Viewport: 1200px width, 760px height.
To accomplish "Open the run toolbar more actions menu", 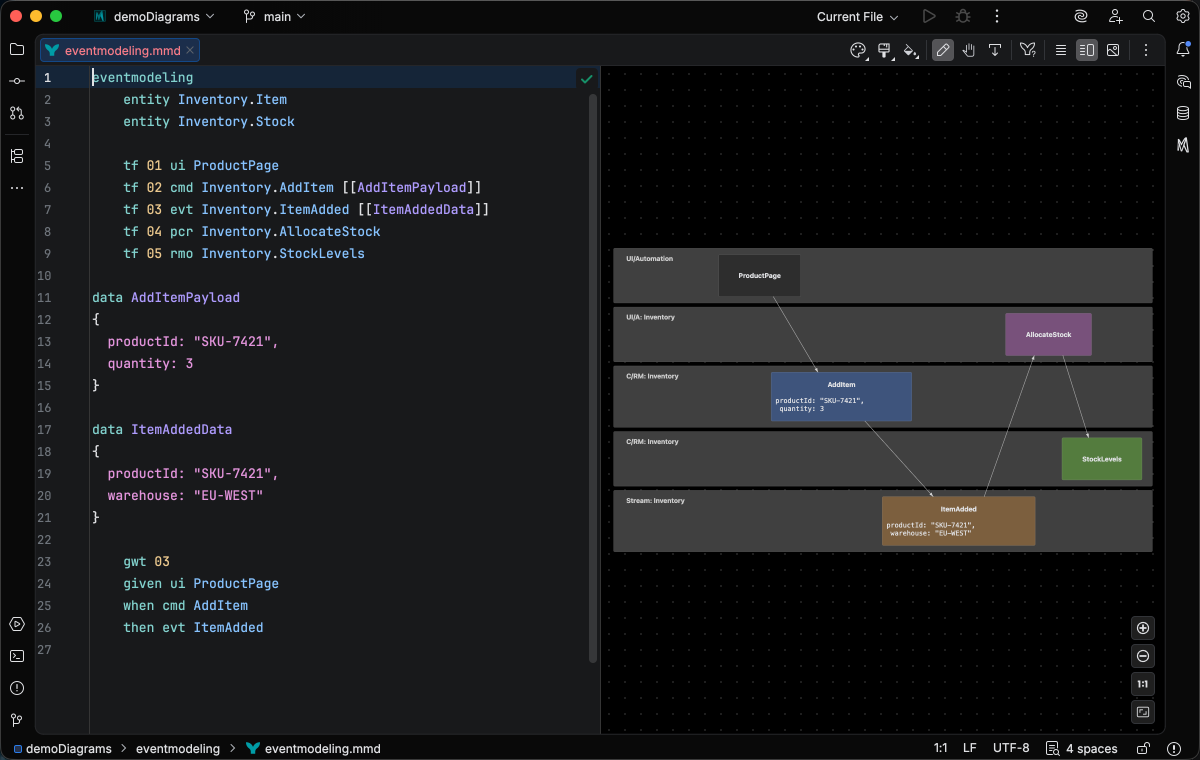I will click(996, 16).
